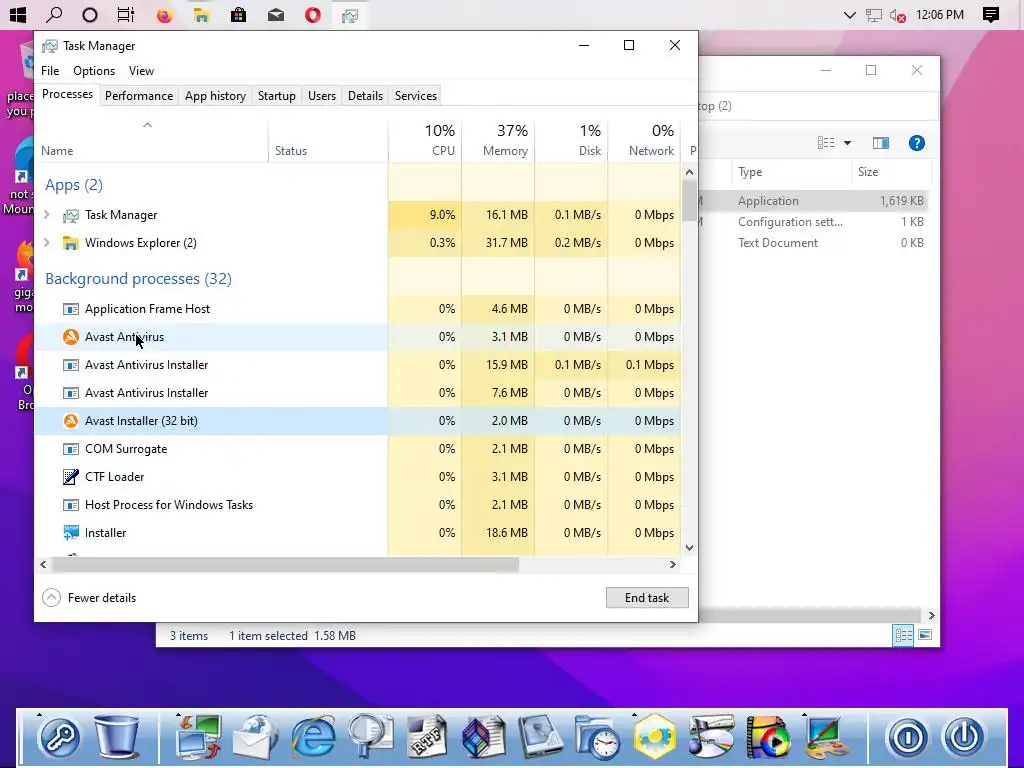Sort processes by Name column
The image size is (1024, 768).
pos(152,140)
